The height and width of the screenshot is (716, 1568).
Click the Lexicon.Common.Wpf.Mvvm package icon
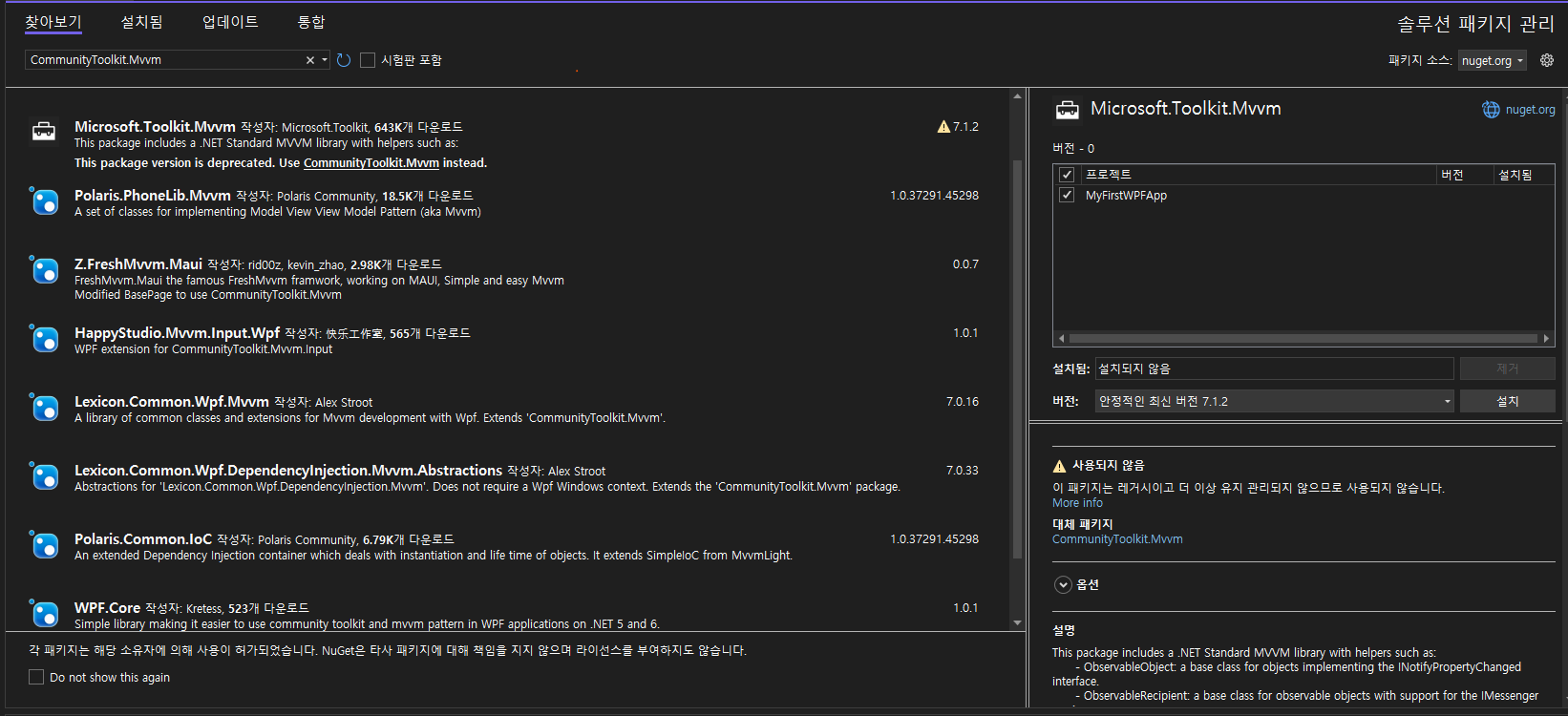[44, 407]
